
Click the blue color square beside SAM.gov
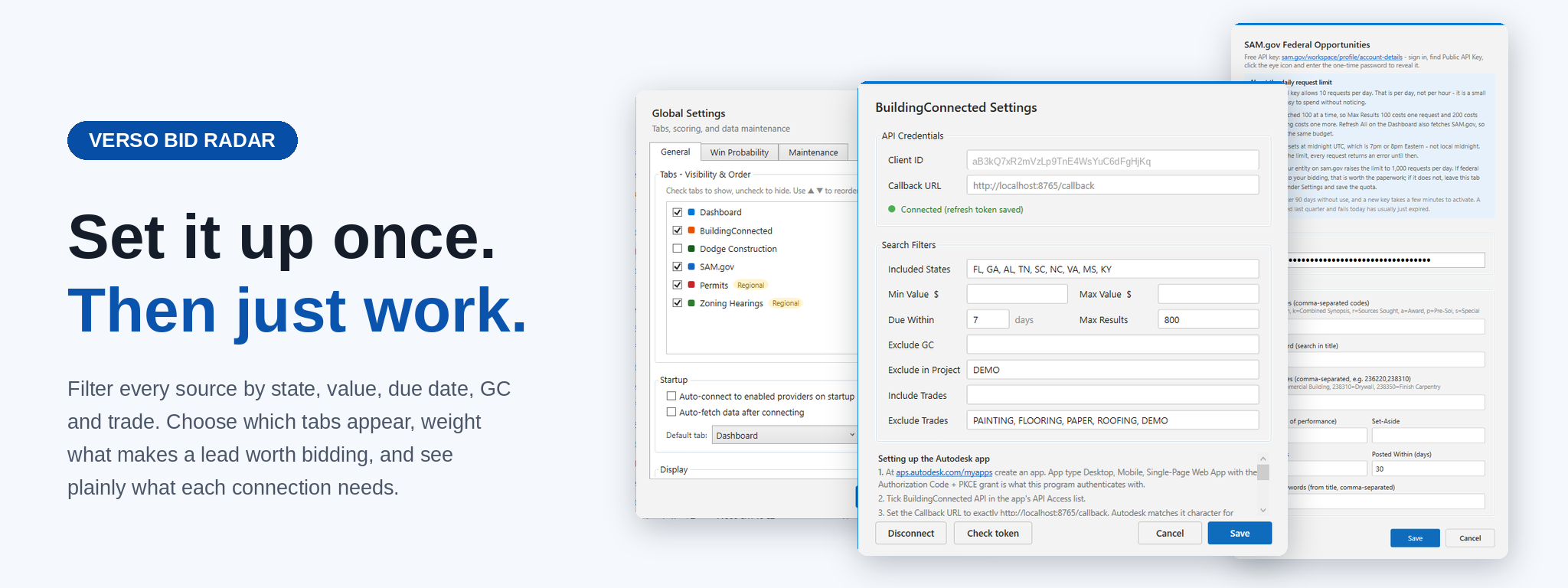691,266
